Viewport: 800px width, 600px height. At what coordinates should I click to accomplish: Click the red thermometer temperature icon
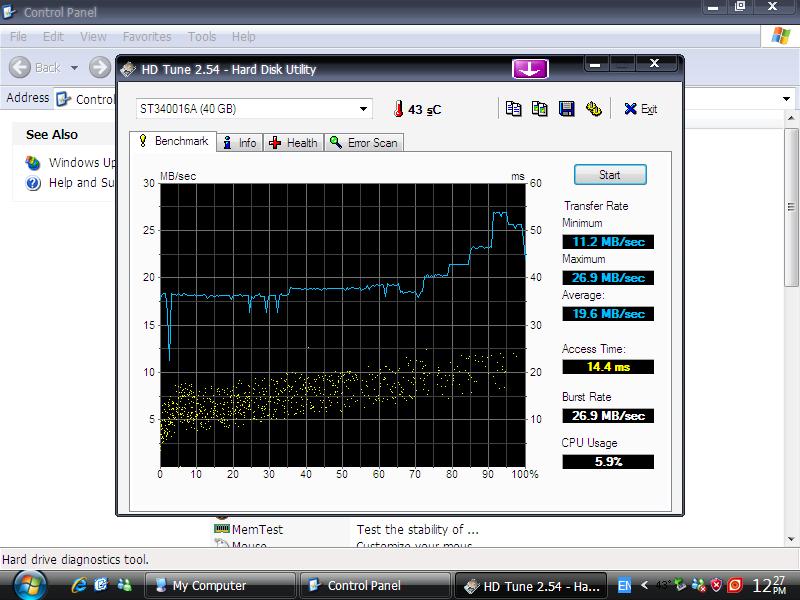coord(397,109)
